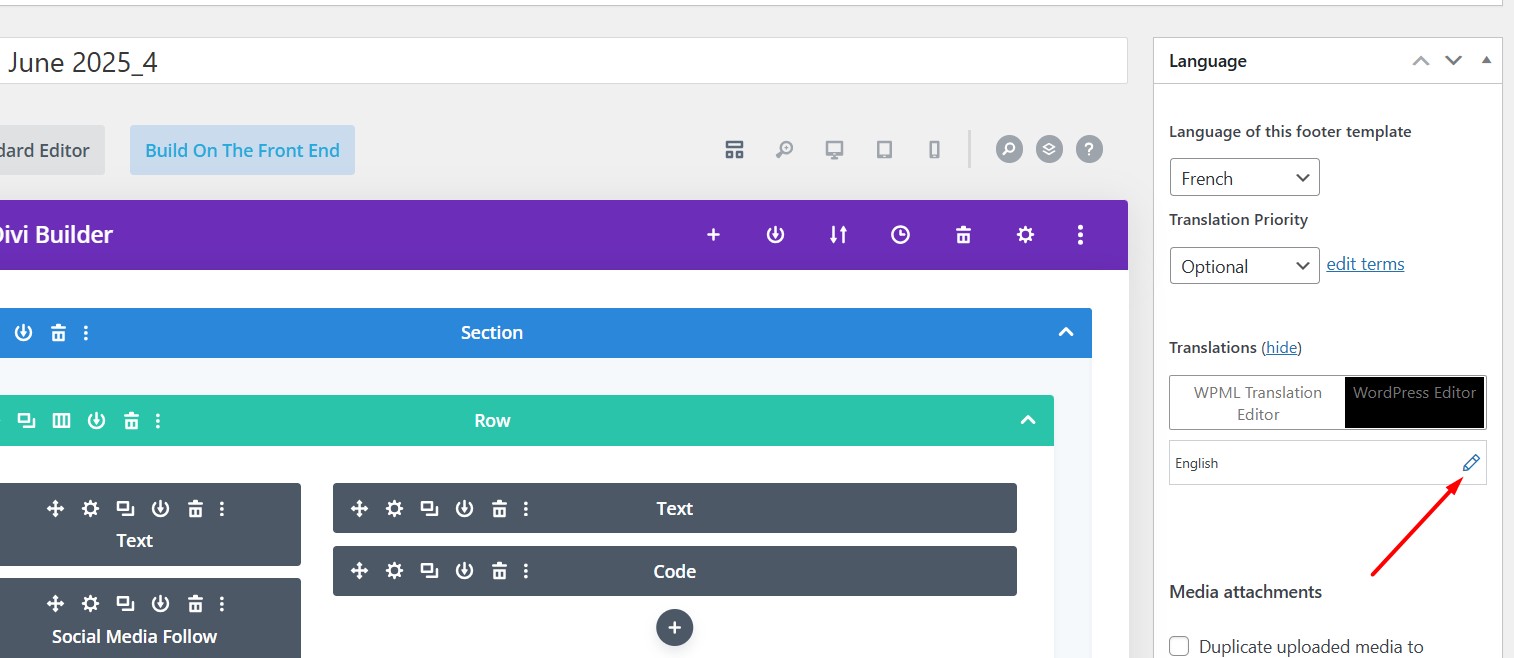Switch to phone view icon
1514x658 pixels.
(x=934, y=150)
